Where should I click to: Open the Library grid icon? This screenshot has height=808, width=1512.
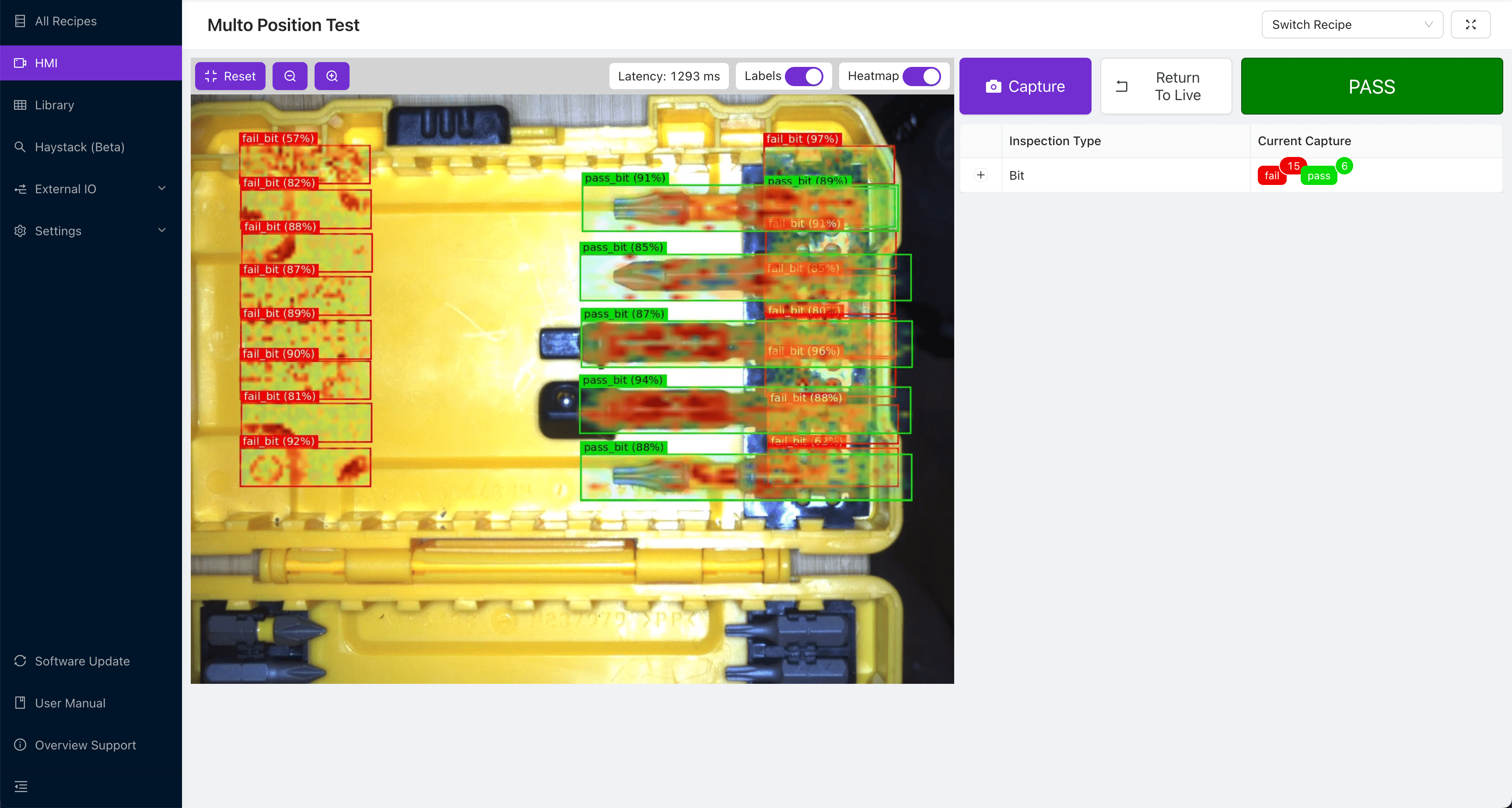point(21,105)
